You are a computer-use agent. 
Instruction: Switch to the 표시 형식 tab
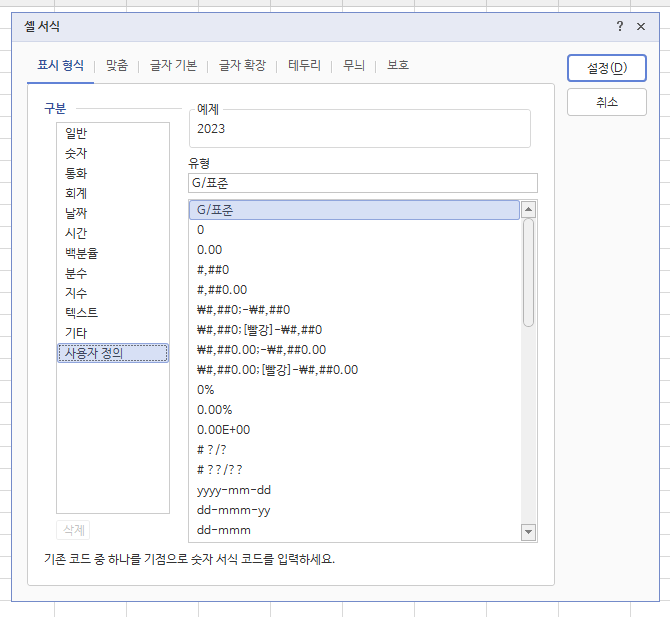pos(60,65)
